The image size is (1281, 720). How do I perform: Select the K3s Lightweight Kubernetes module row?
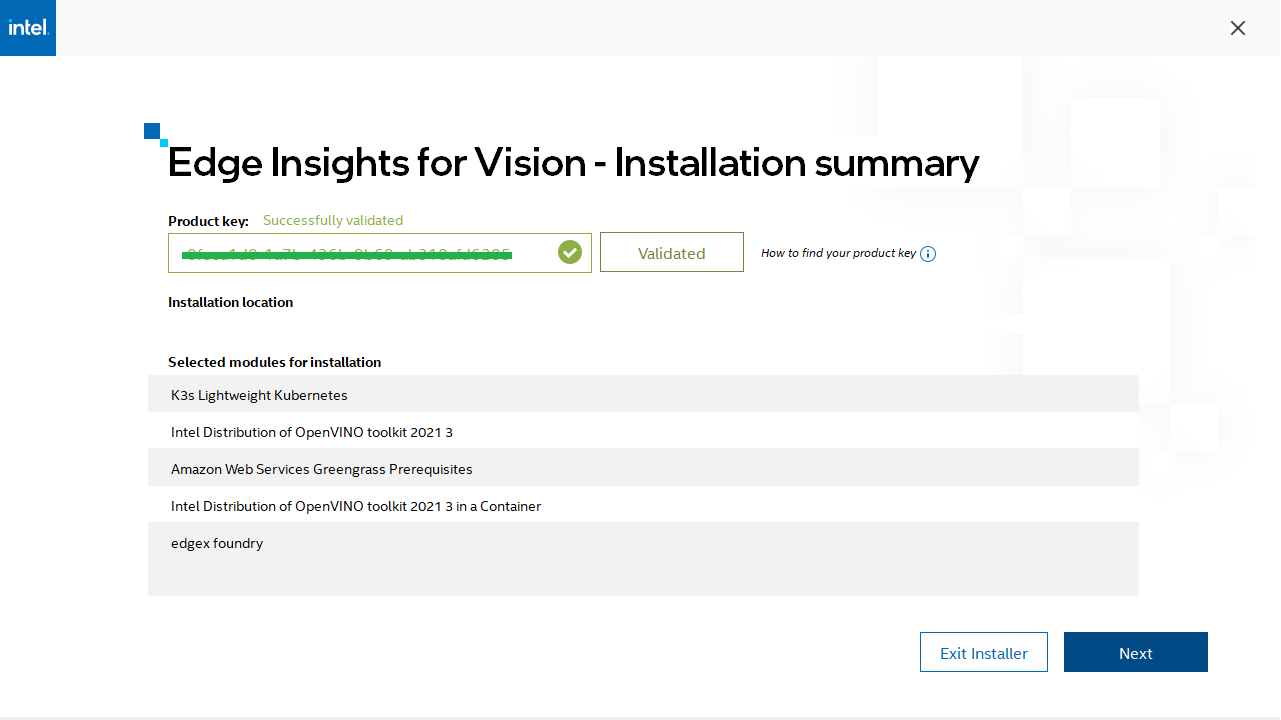pyautogui.click(x=643, y=395)
